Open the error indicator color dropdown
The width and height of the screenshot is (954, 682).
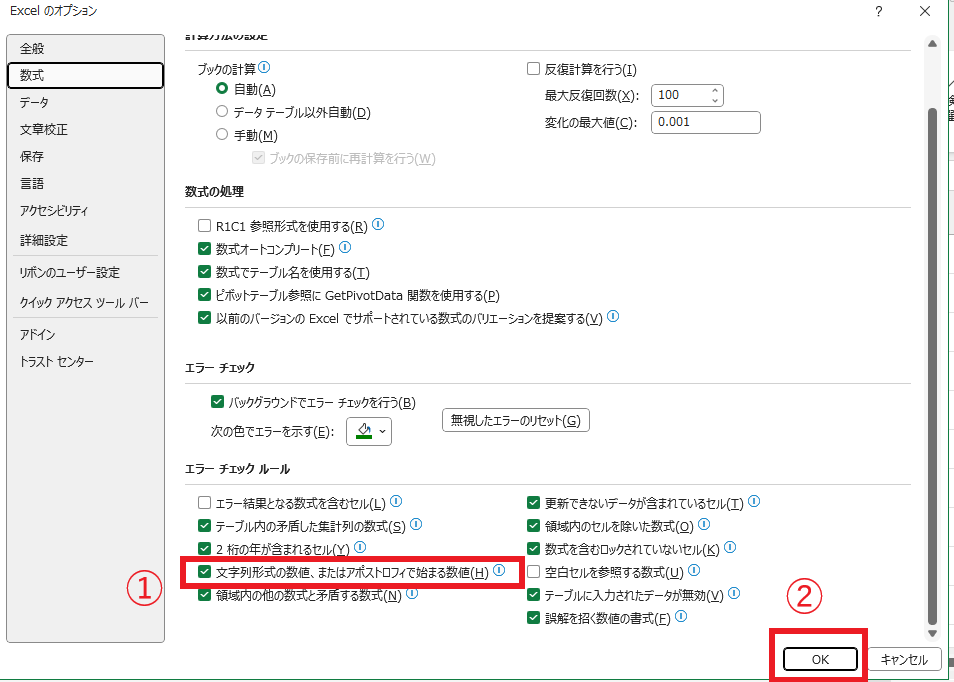(369, 431)
